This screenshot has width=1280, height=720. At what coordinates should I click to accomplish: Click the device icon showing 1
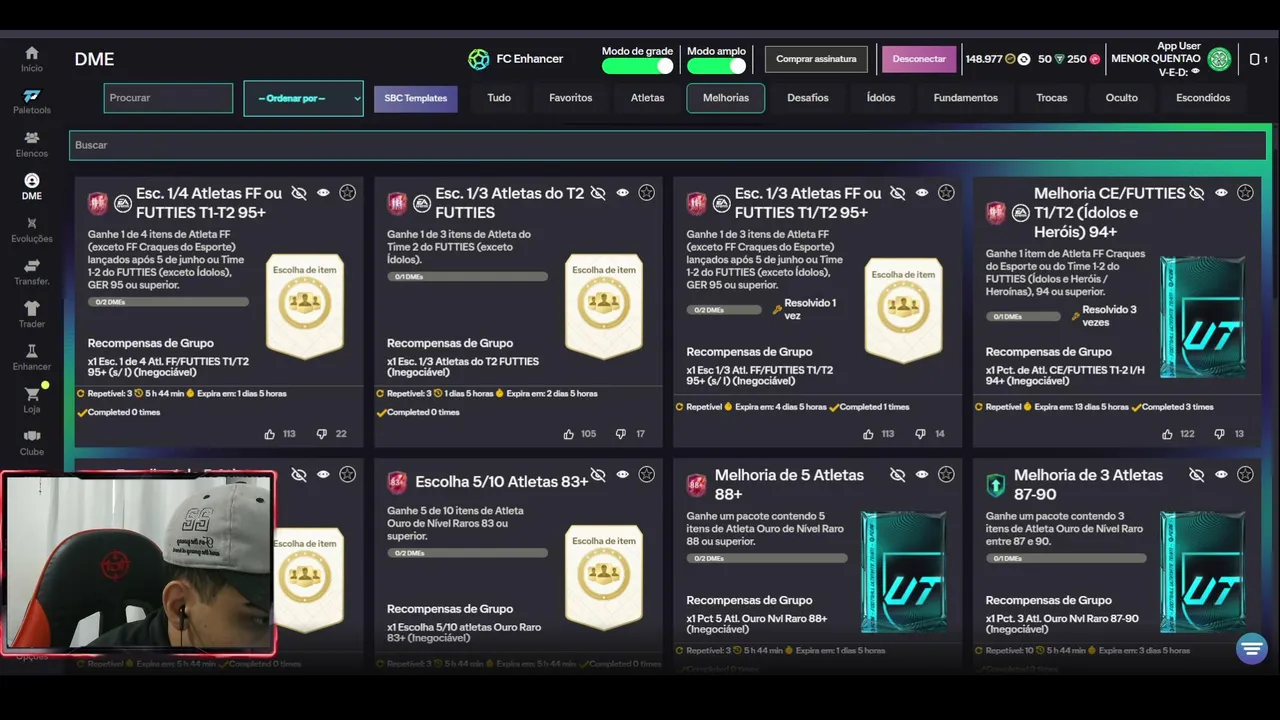click(x=1258, y=59)
